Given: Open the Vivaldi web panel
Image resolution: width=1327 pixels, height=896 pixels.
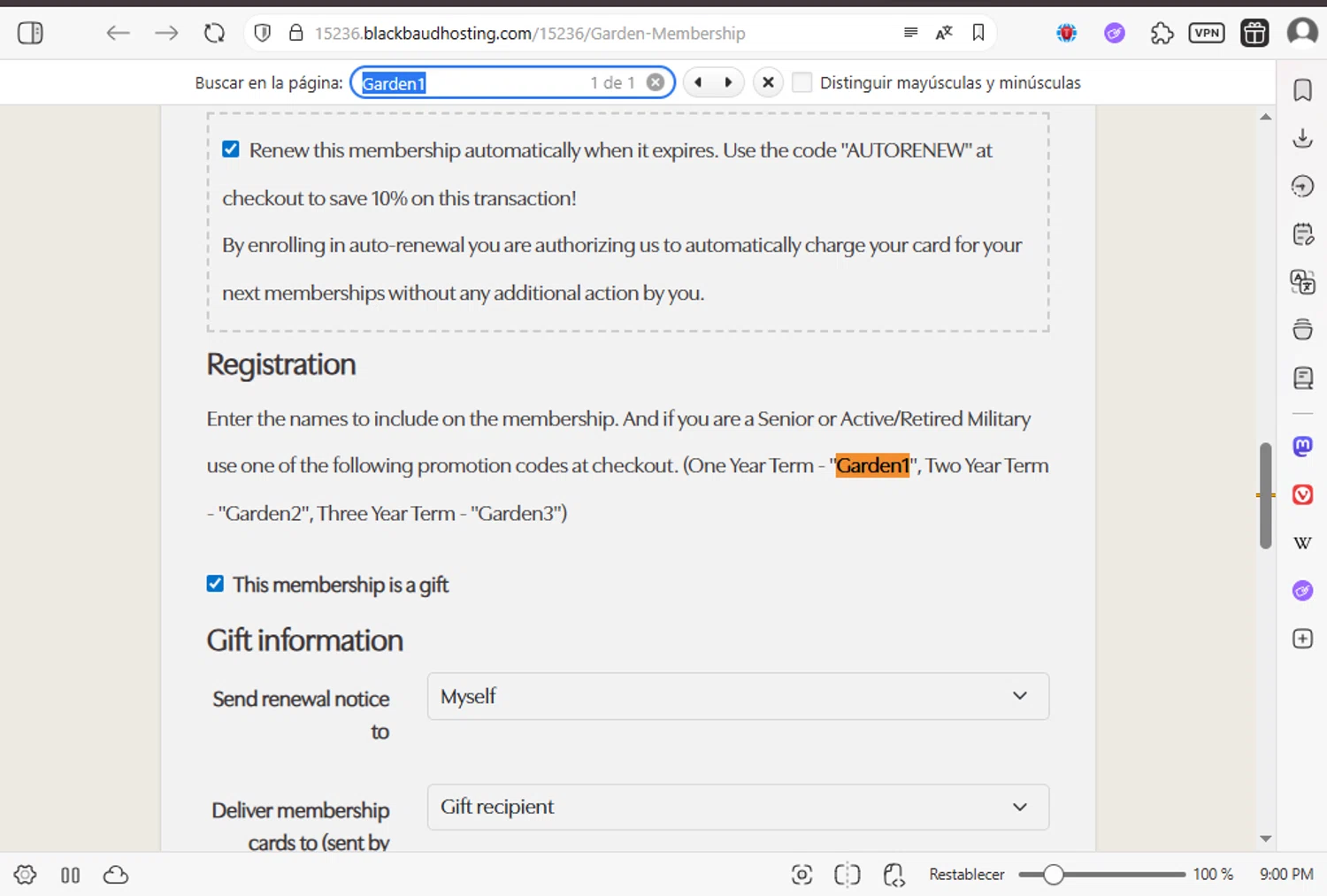Looking at the screenshot, I should tap(1302, 494).
